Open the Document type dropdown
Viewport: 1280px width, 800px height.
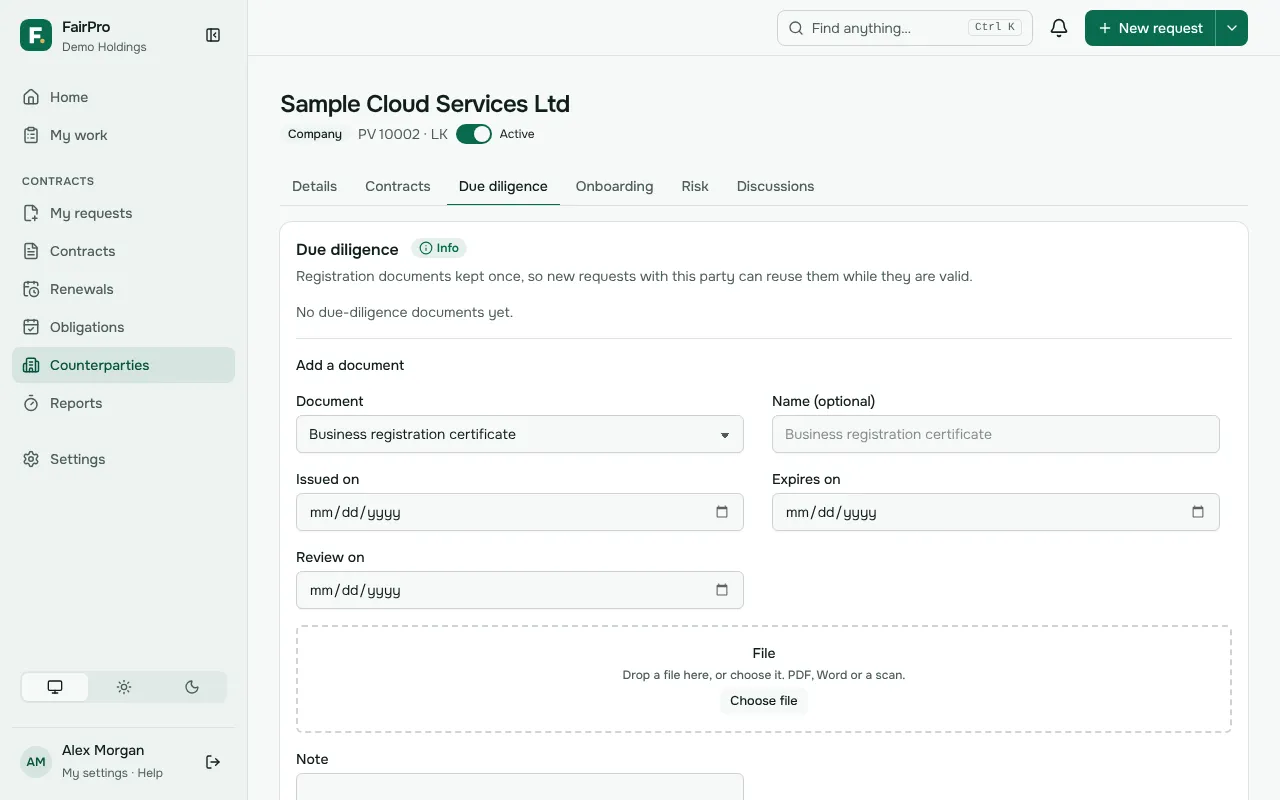520,434
